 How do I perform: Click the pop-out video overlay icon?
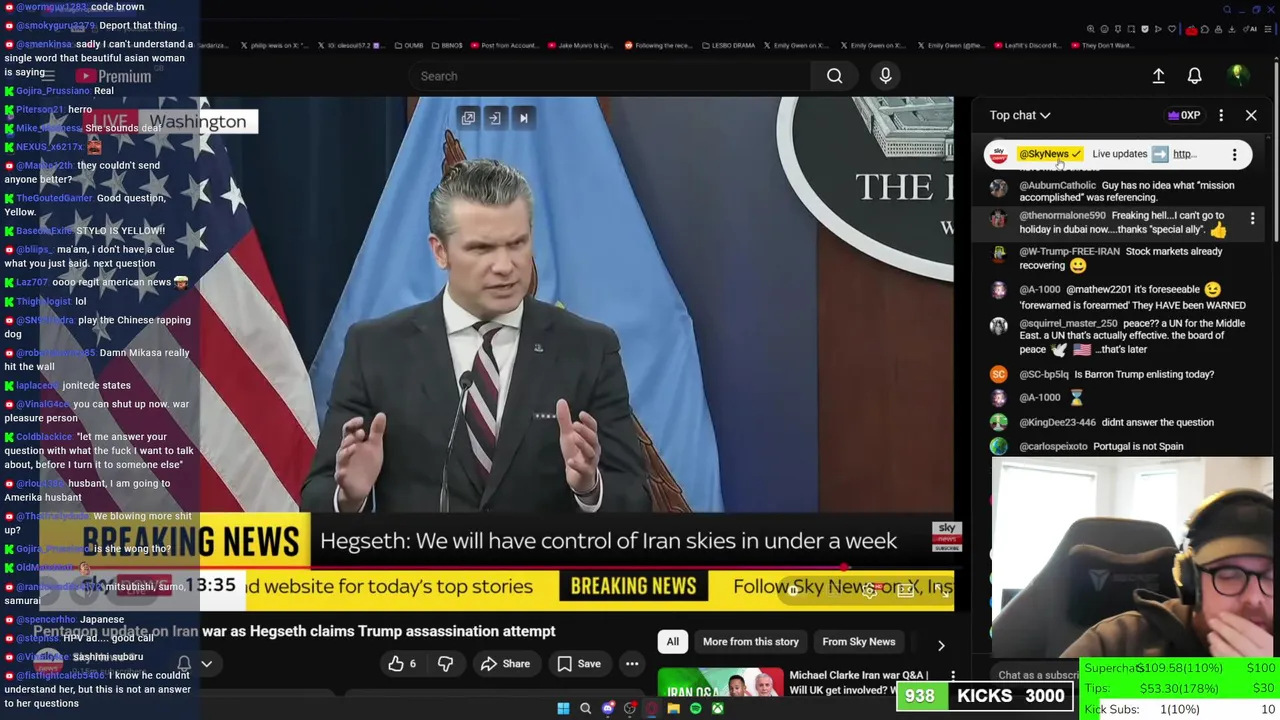pos(468,118)
